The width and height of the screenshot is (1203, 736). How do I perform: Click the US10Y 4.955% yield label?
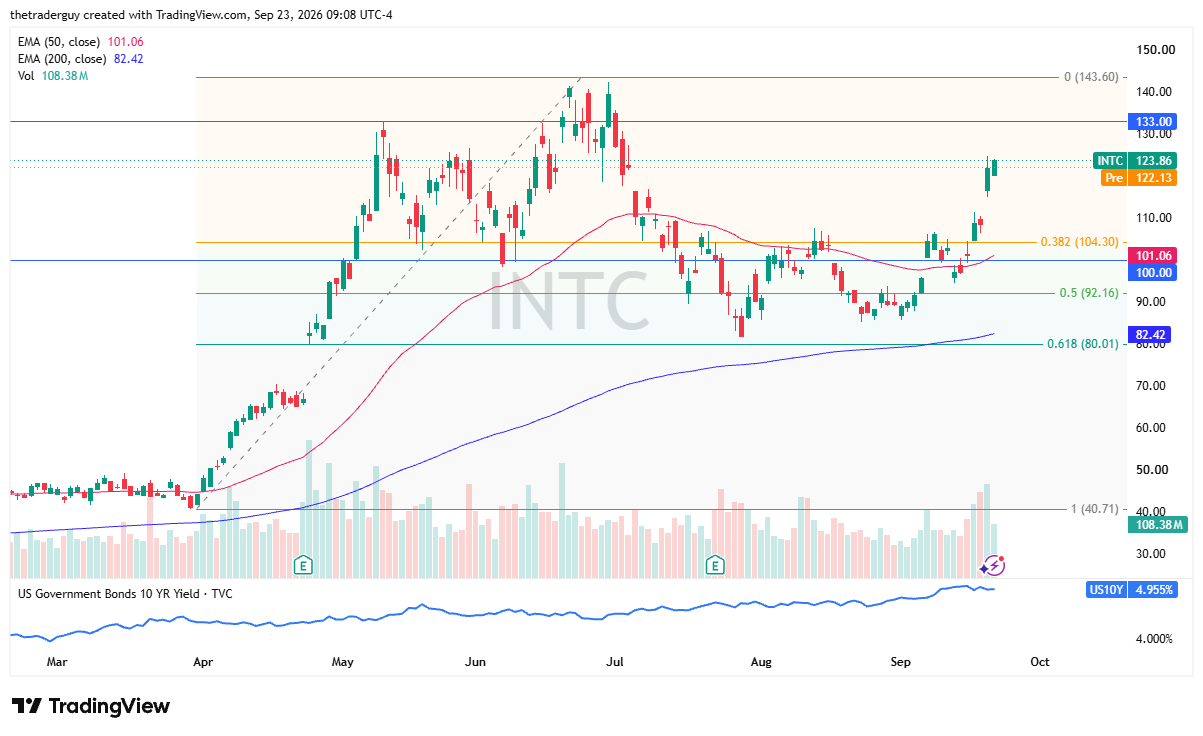(x=1131, y=589)
